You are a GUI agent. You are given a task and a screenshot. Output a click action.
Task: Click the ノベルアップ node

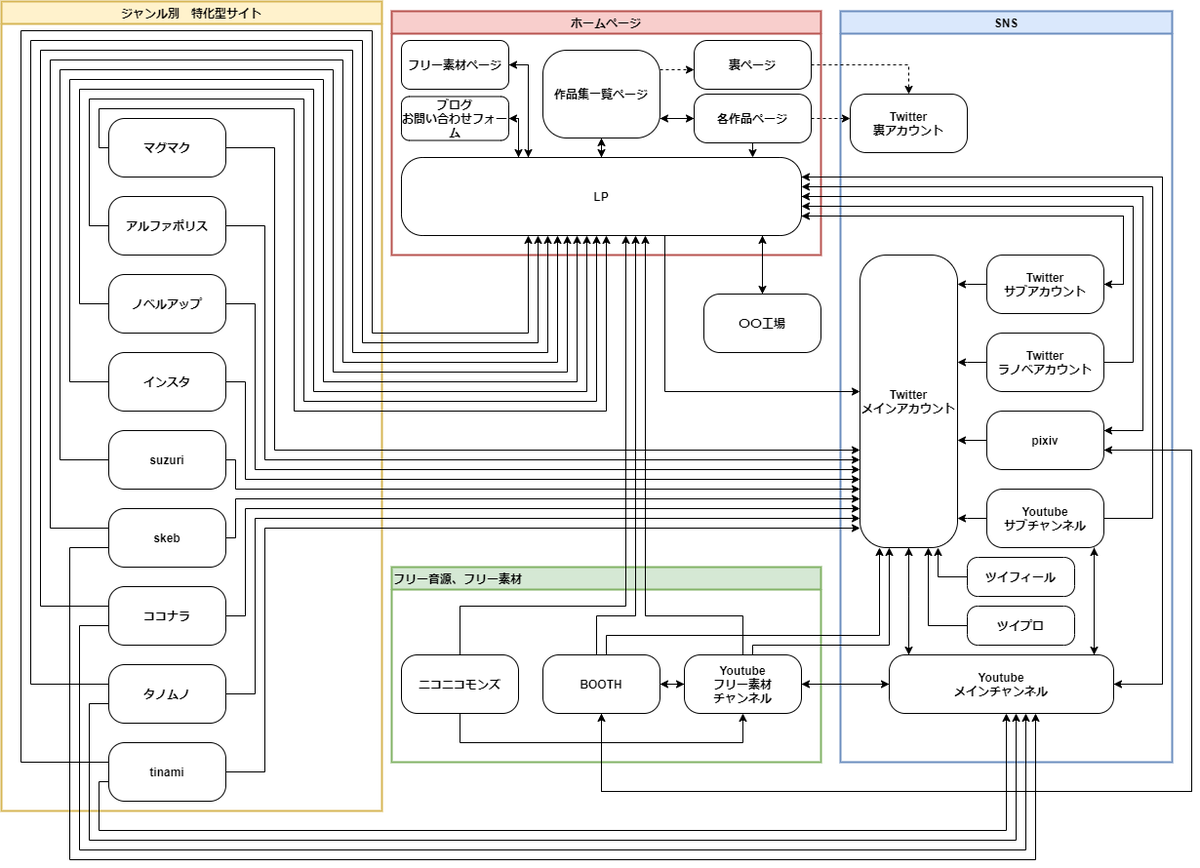167,304
